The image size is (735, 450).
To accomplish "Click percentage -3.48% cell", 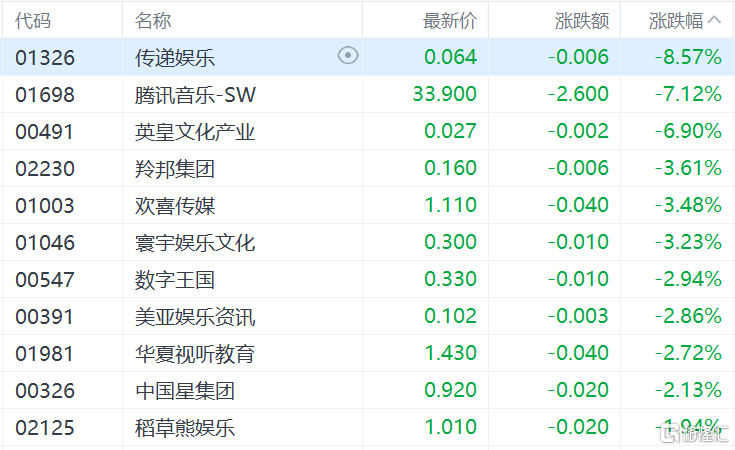I will pos(688,205).
